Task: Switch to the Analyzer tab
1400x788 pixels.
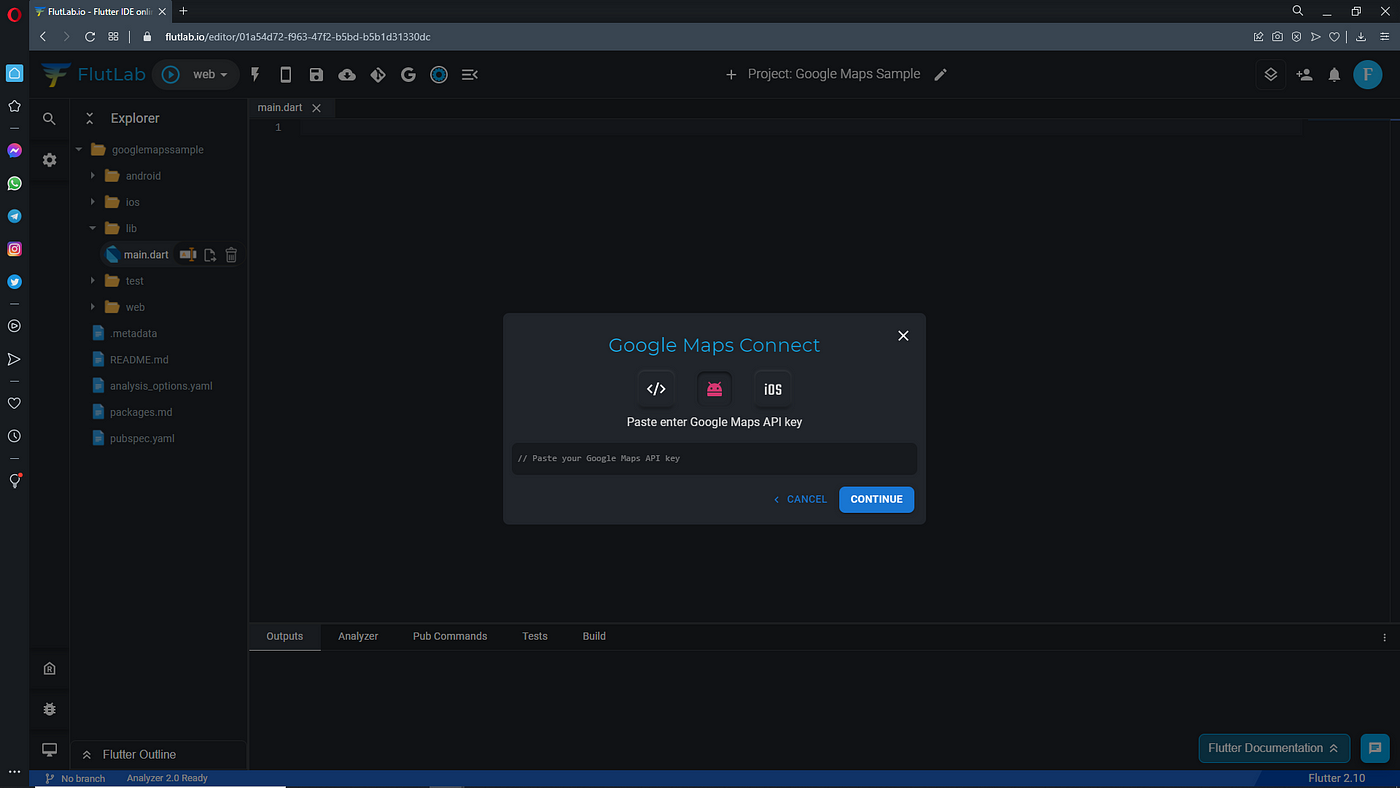Action: 358,636
